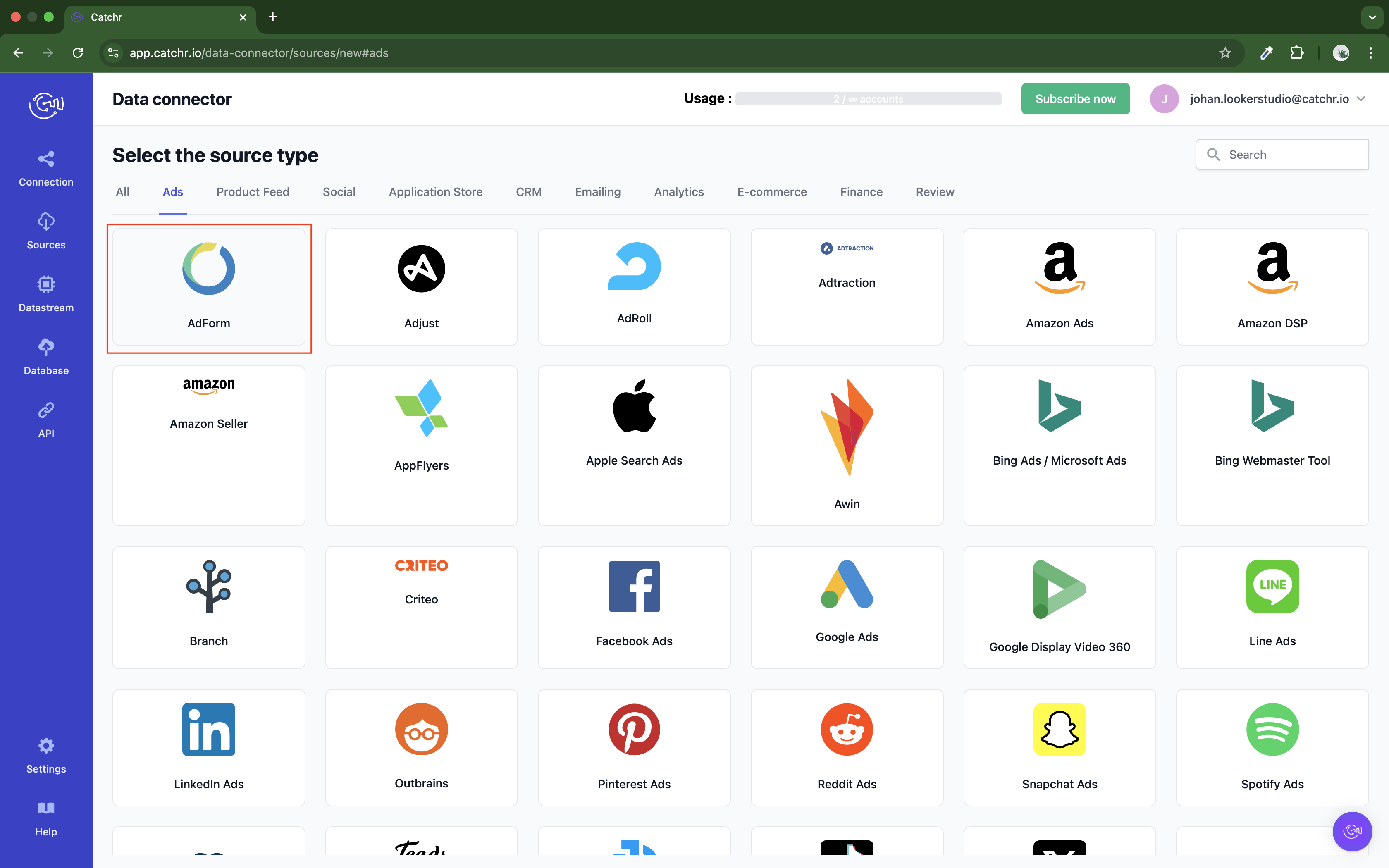The width and height of the screenshot is (1389, 868).
Task: Select the Amazon Ads source
Action: [x=1060, y=287]
